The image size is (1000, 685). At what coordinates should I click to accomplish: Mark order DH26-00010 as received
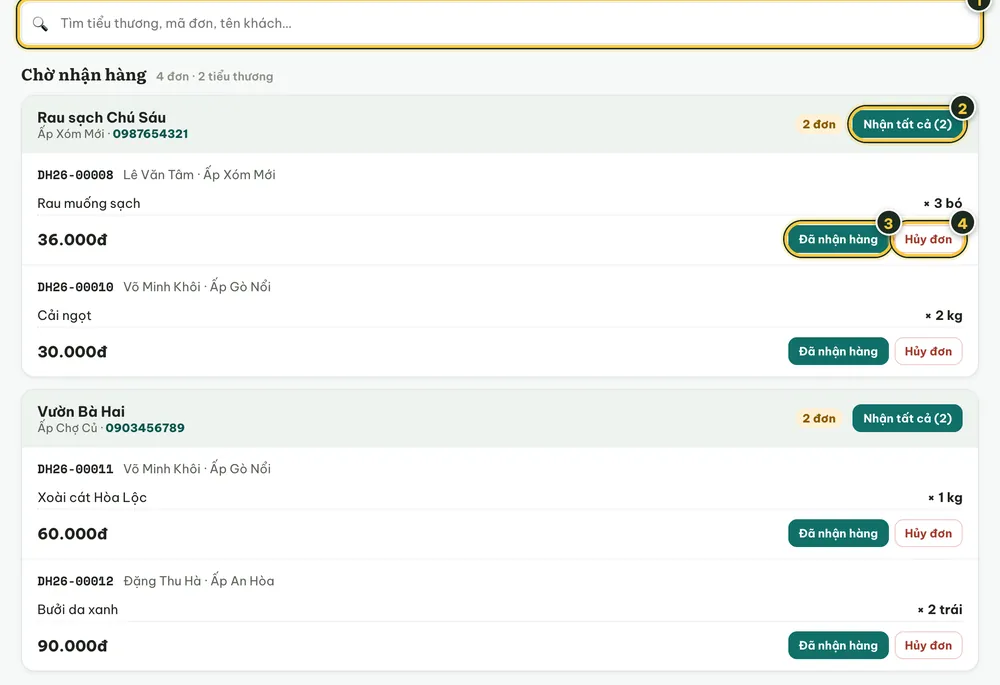[838, 351]
